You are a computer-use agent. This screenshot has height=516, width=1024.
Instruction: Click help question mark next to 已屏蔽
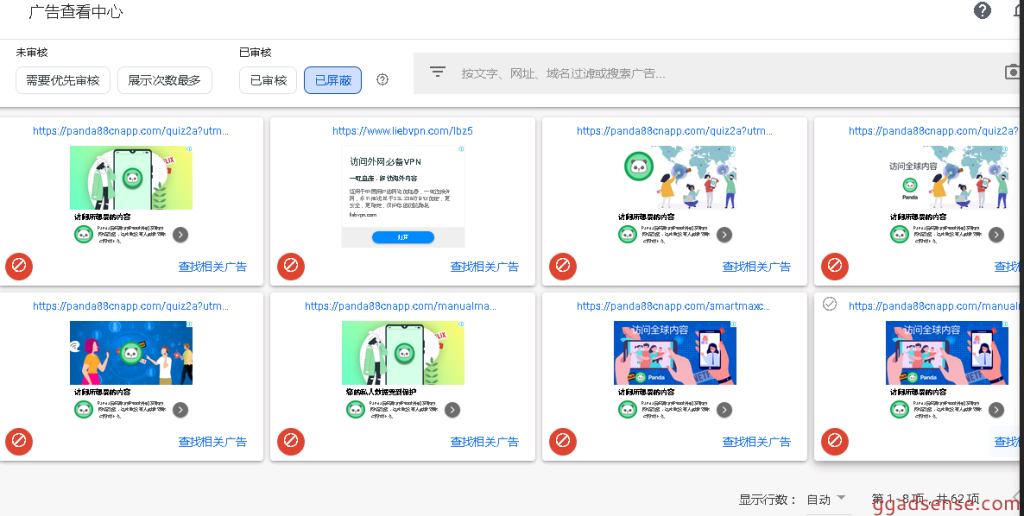tap(382, 80)
